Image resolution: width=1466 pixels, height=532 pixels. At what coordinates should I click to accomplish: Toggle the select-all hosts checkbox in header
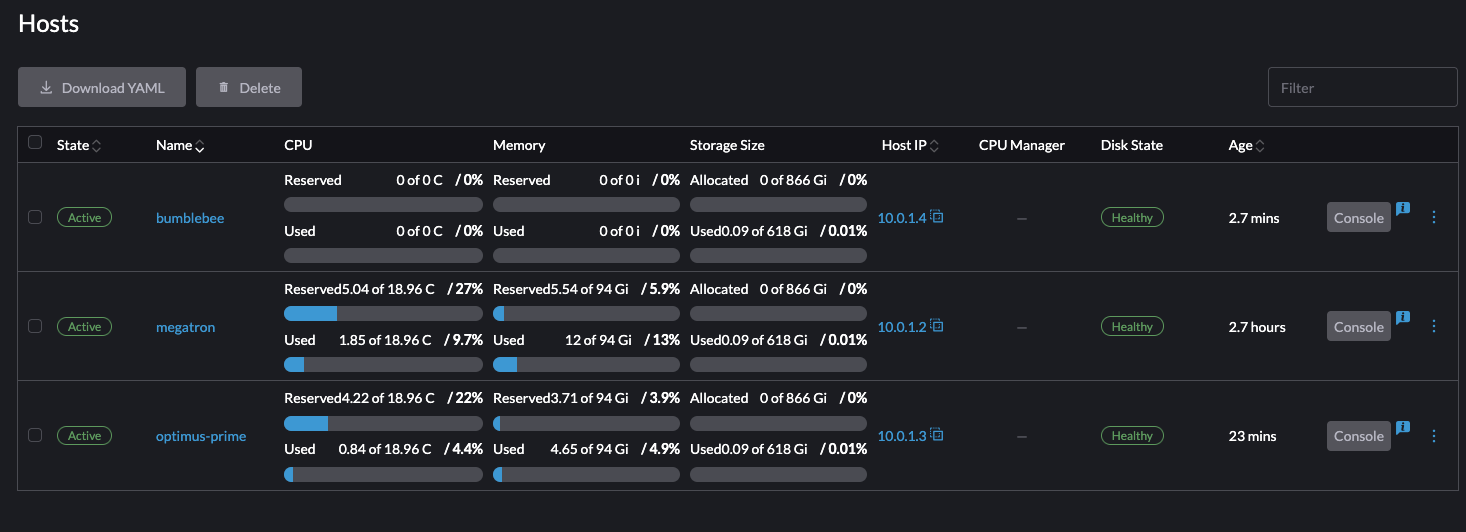[35, 143]
